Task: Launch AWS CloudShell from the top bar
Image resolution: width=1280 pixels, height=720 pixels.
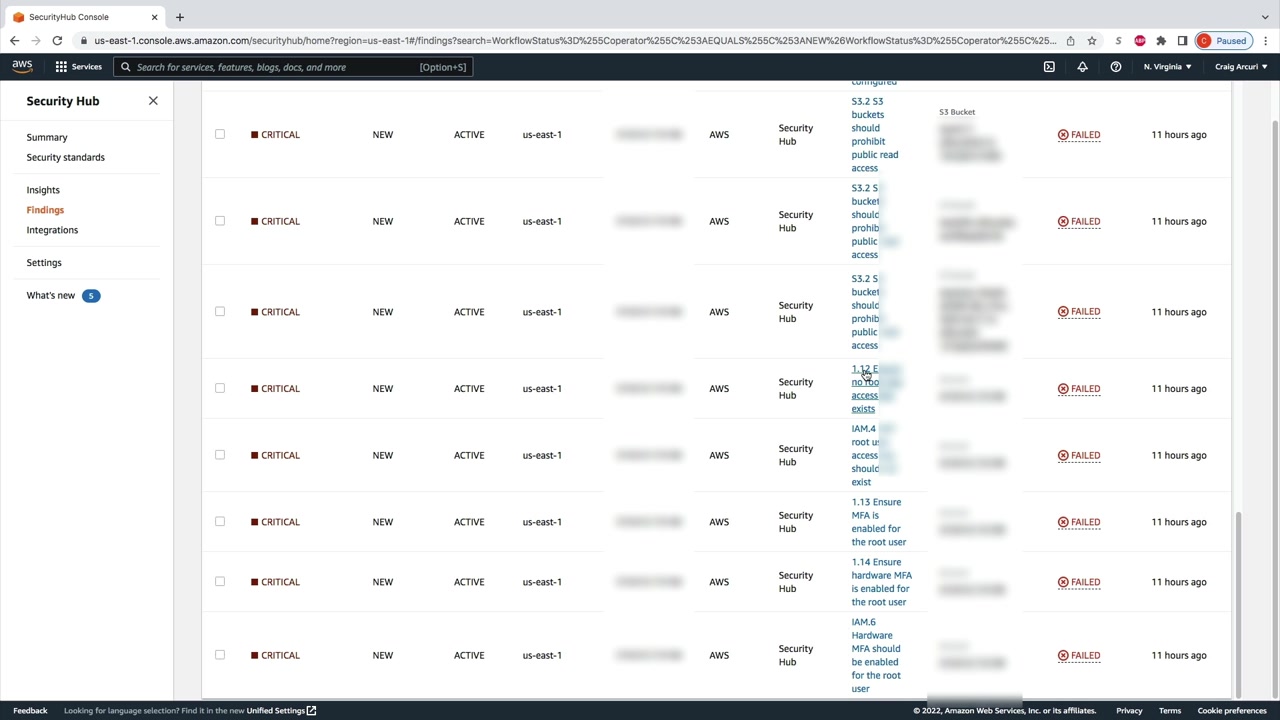Action: (x=1049, y=67)
